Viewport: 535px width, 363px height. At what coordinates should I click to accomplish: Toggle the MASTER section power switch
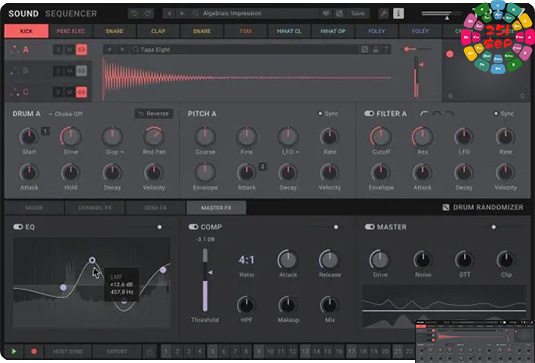370,227
